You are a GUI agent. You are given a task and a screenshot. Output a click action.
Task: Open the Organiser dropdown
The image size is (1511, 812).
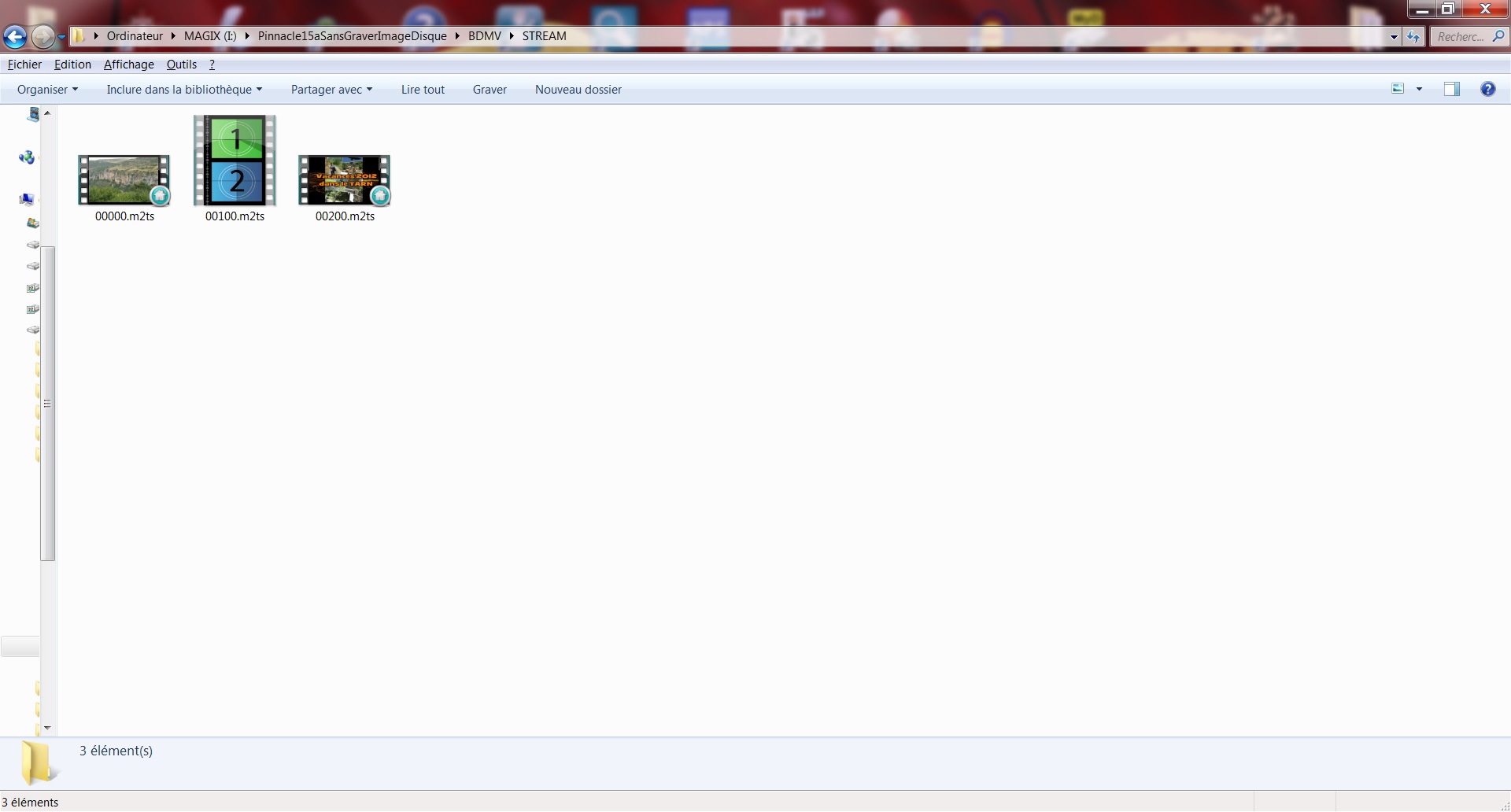pyautogui.click(x=47, y=90)
